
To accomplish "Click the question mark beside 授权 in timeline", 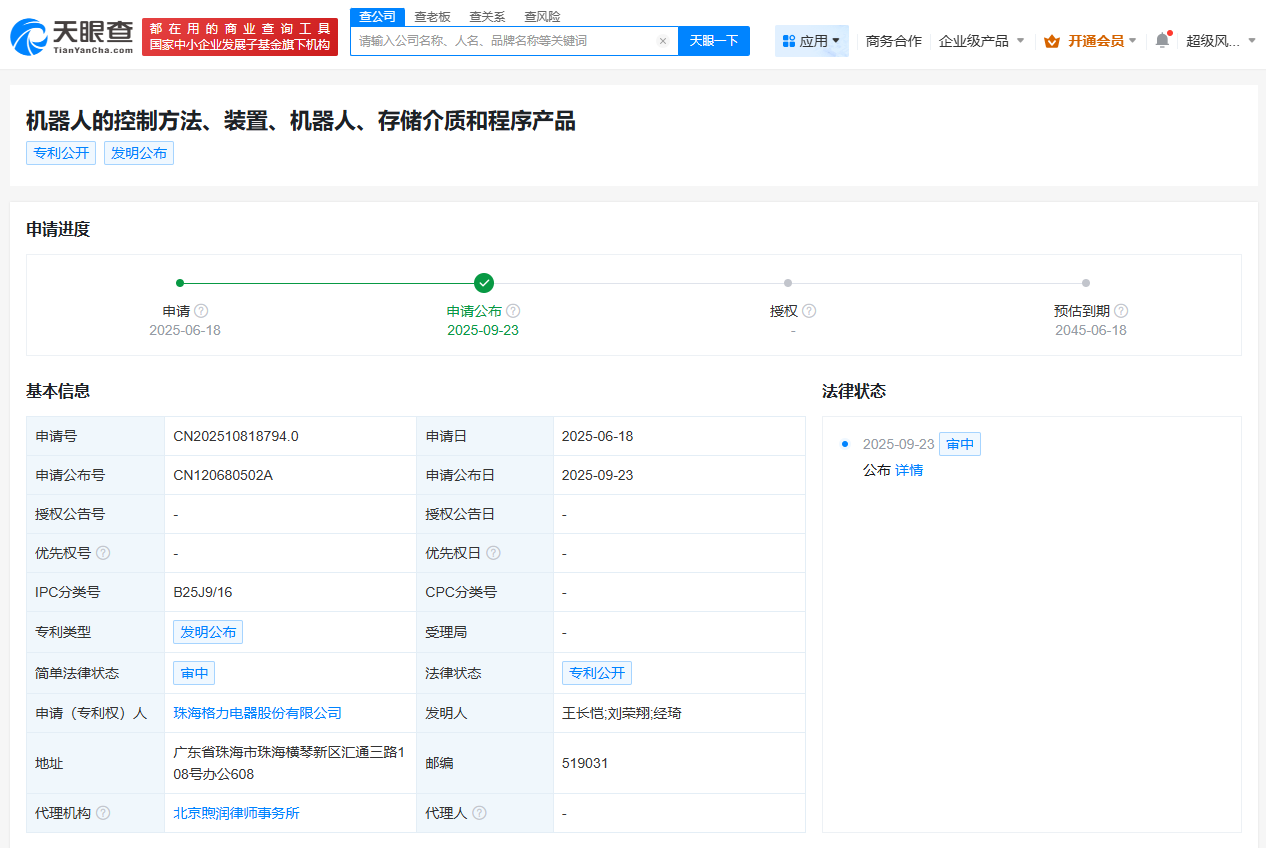I will coord(810,311).
